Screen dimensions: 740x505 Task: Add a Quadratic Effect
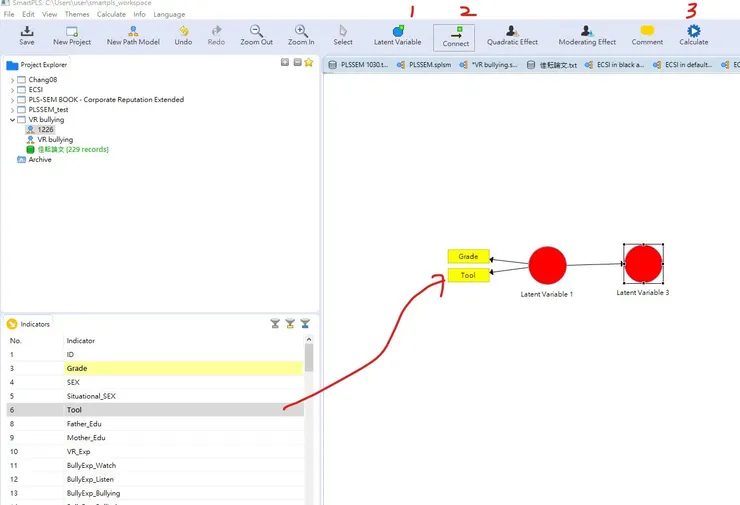tap(513, 35)
